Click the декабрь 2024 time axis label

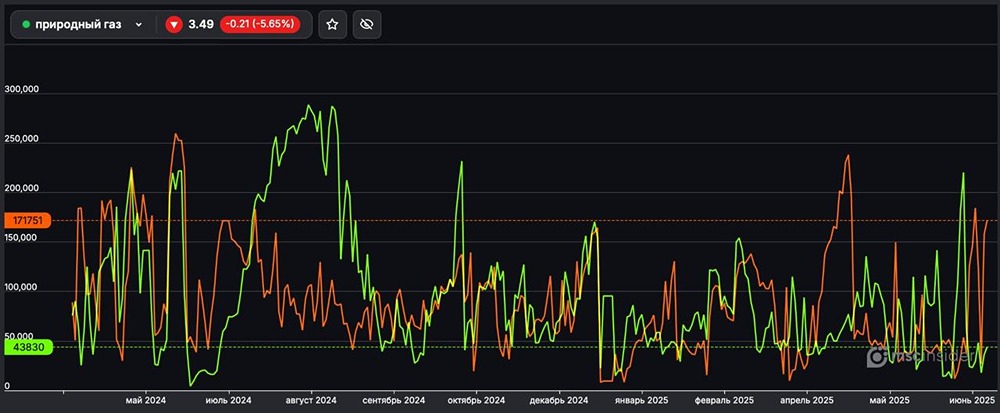(x=559, y=400)
